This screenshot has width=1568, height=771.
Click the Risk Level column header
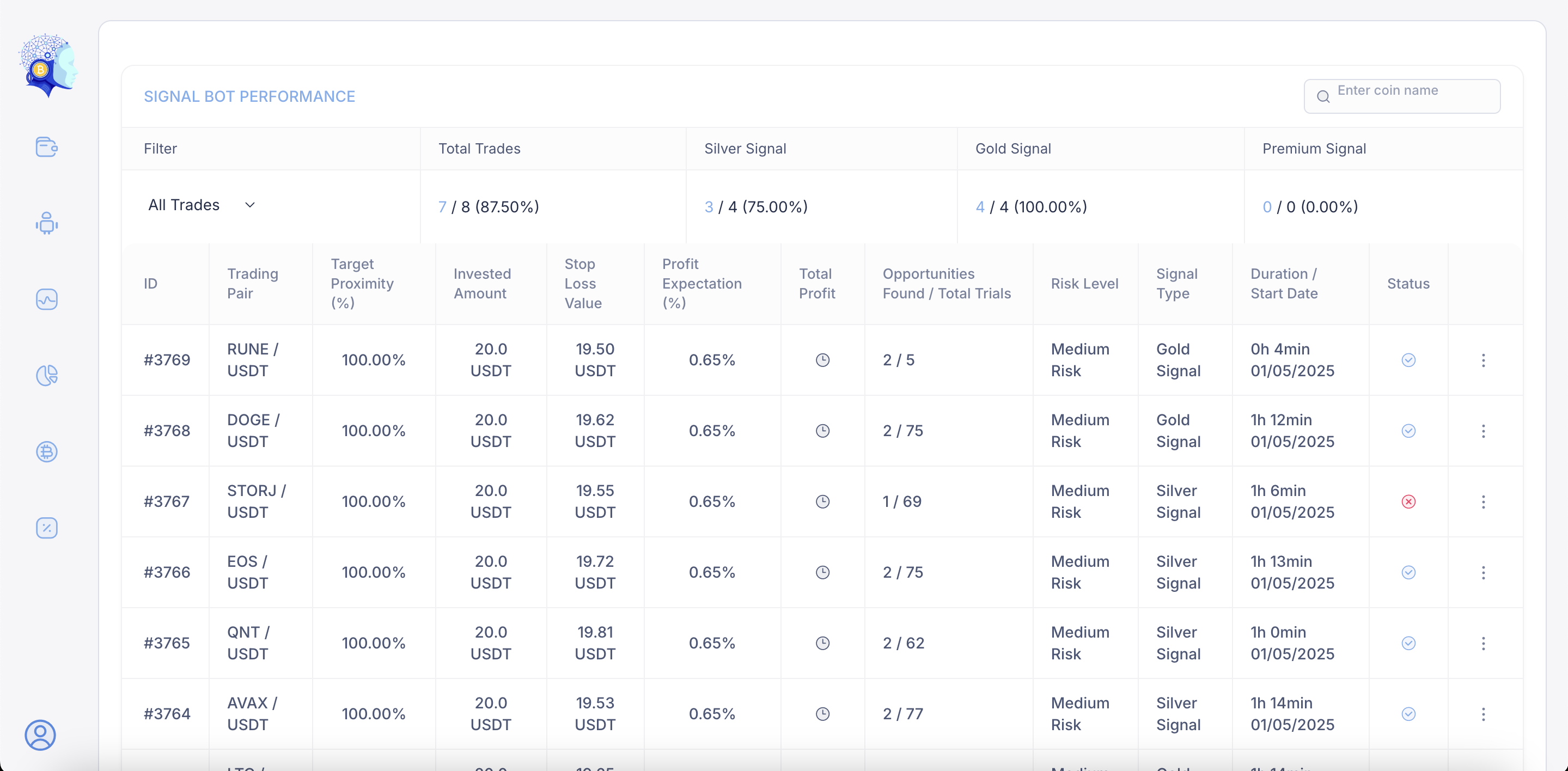[1085, 284]
